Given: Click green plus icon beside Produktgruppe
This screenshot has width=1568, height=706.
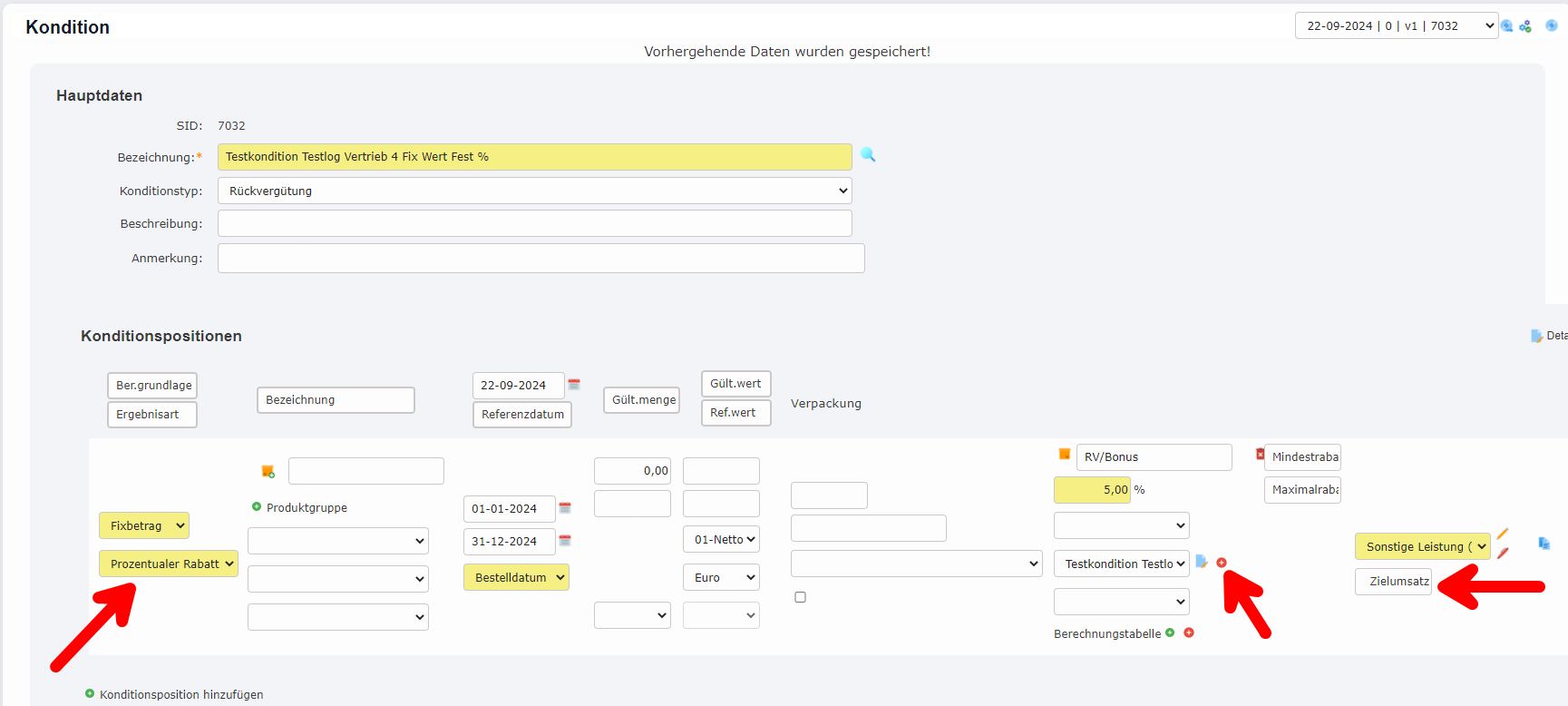Looking at the screenshot, I should [257, 506].
